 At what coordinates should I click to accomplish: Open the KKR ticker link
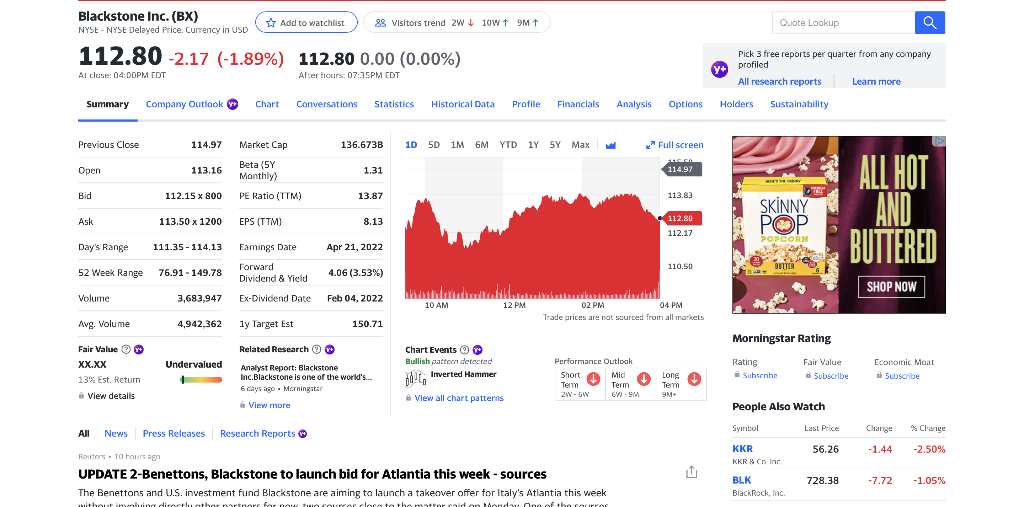point(743,449)
